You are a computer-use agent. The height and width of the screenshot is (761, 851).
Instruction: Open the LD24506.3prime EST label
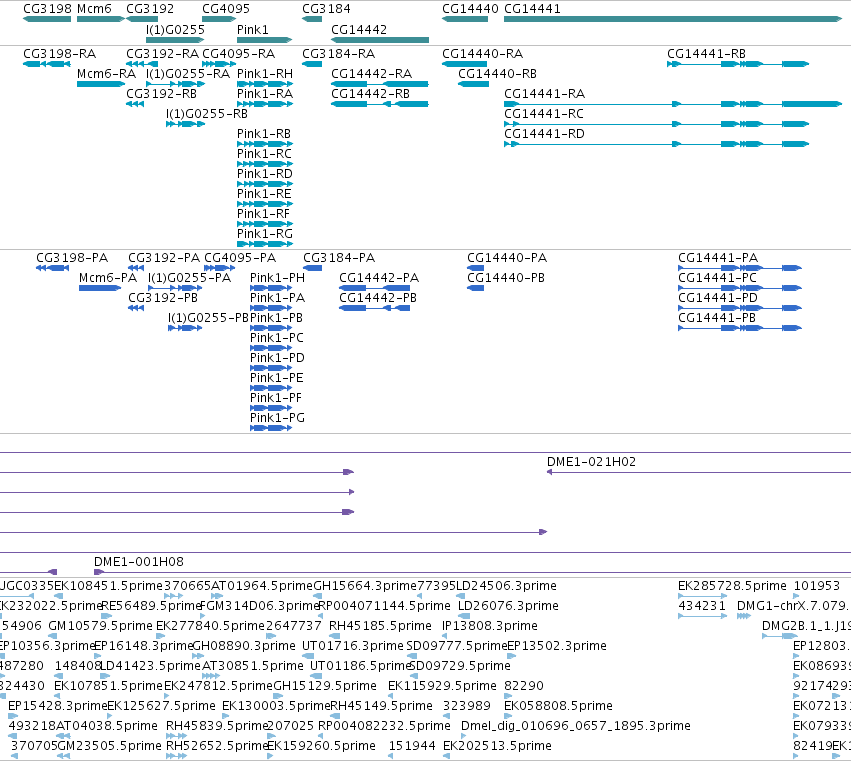[506, 586]
